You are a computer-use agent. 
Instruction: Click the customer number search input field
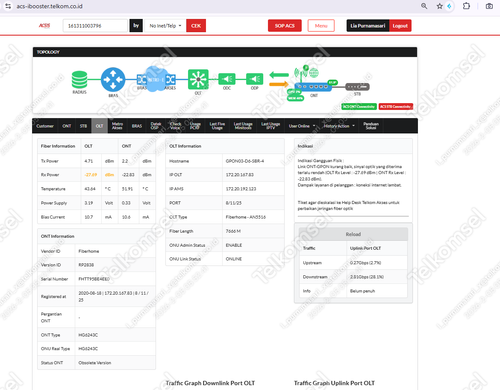95,26
